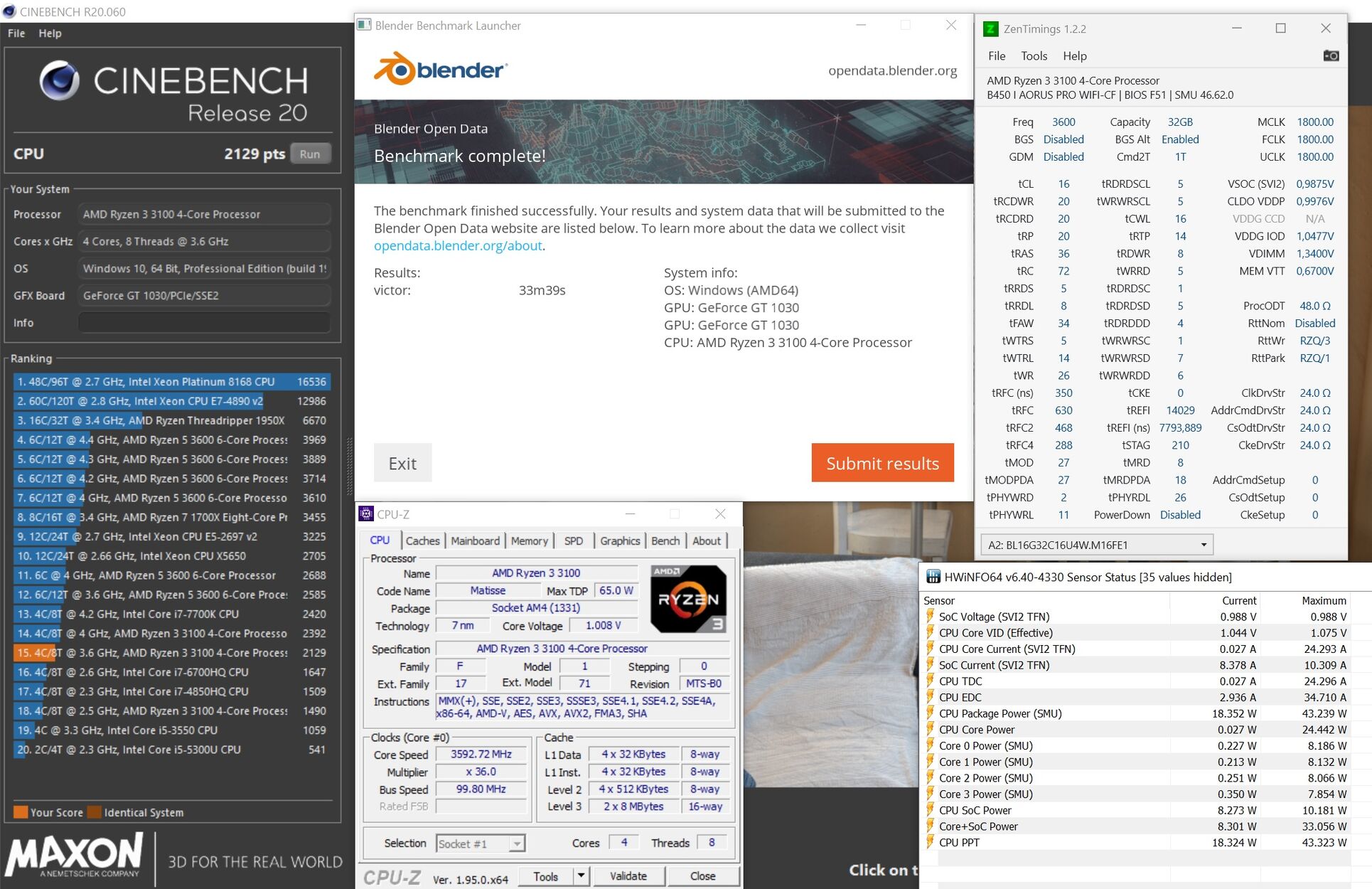1372x889 pixels.
Task: Click lightning icon beside CPU SoC Power
Action: coord(929,810)
